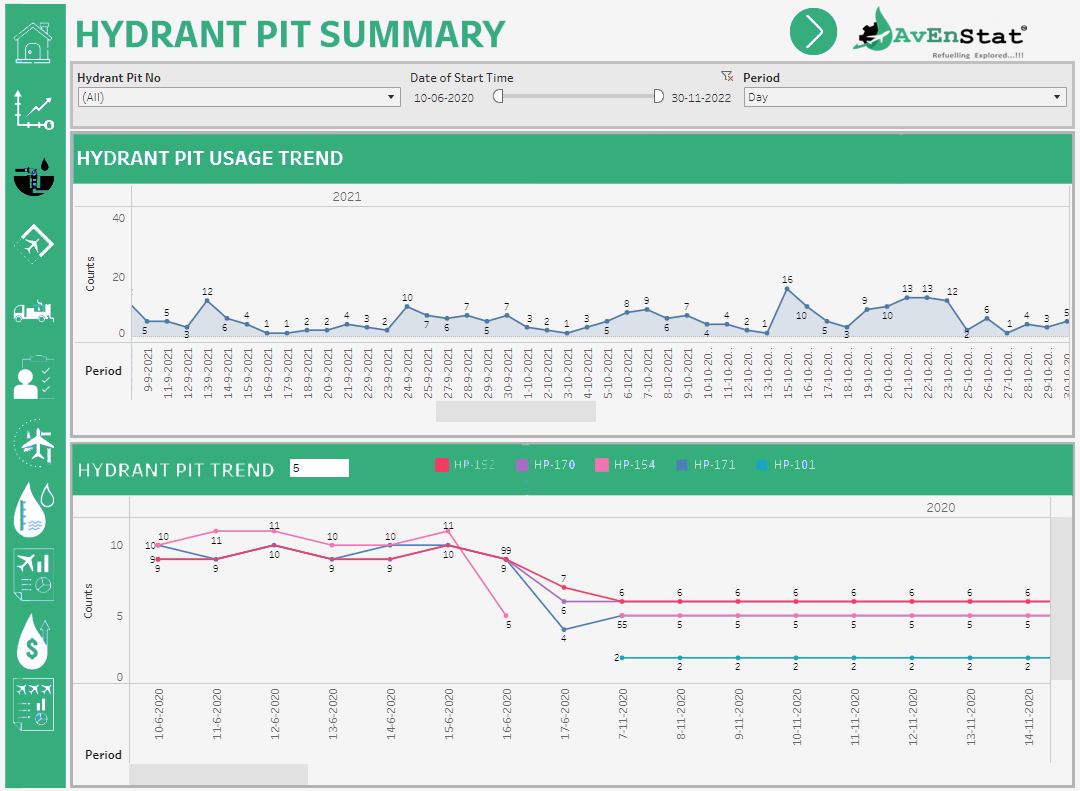Click the fuel drop with dollar icon
1080x791 pixels.
coord(33,642)
